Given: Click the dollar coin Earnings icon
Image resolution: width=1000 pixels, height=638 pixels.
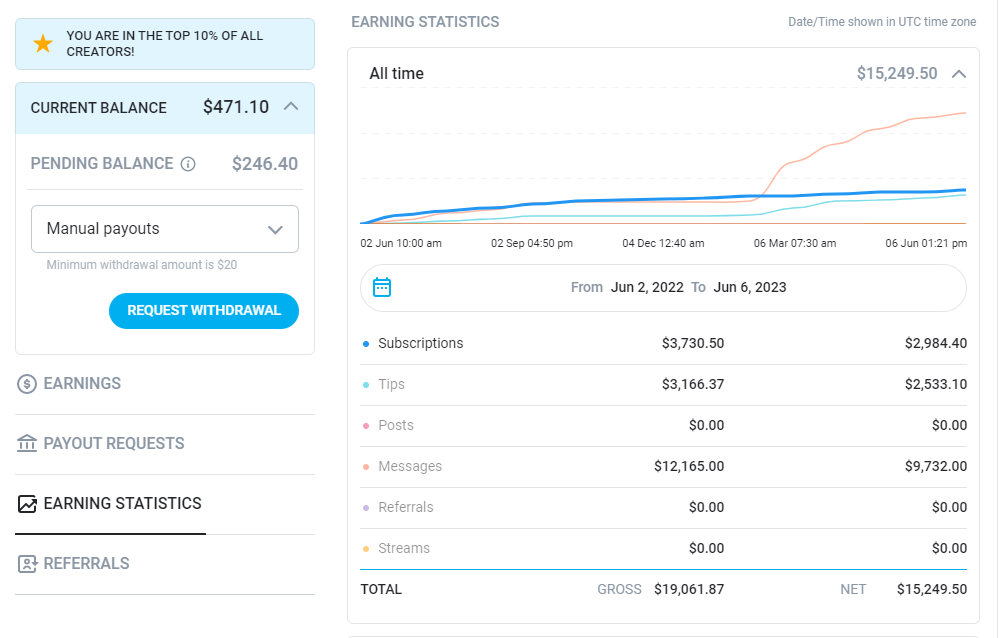Looking at the screenshot, I should click(27, 384).
